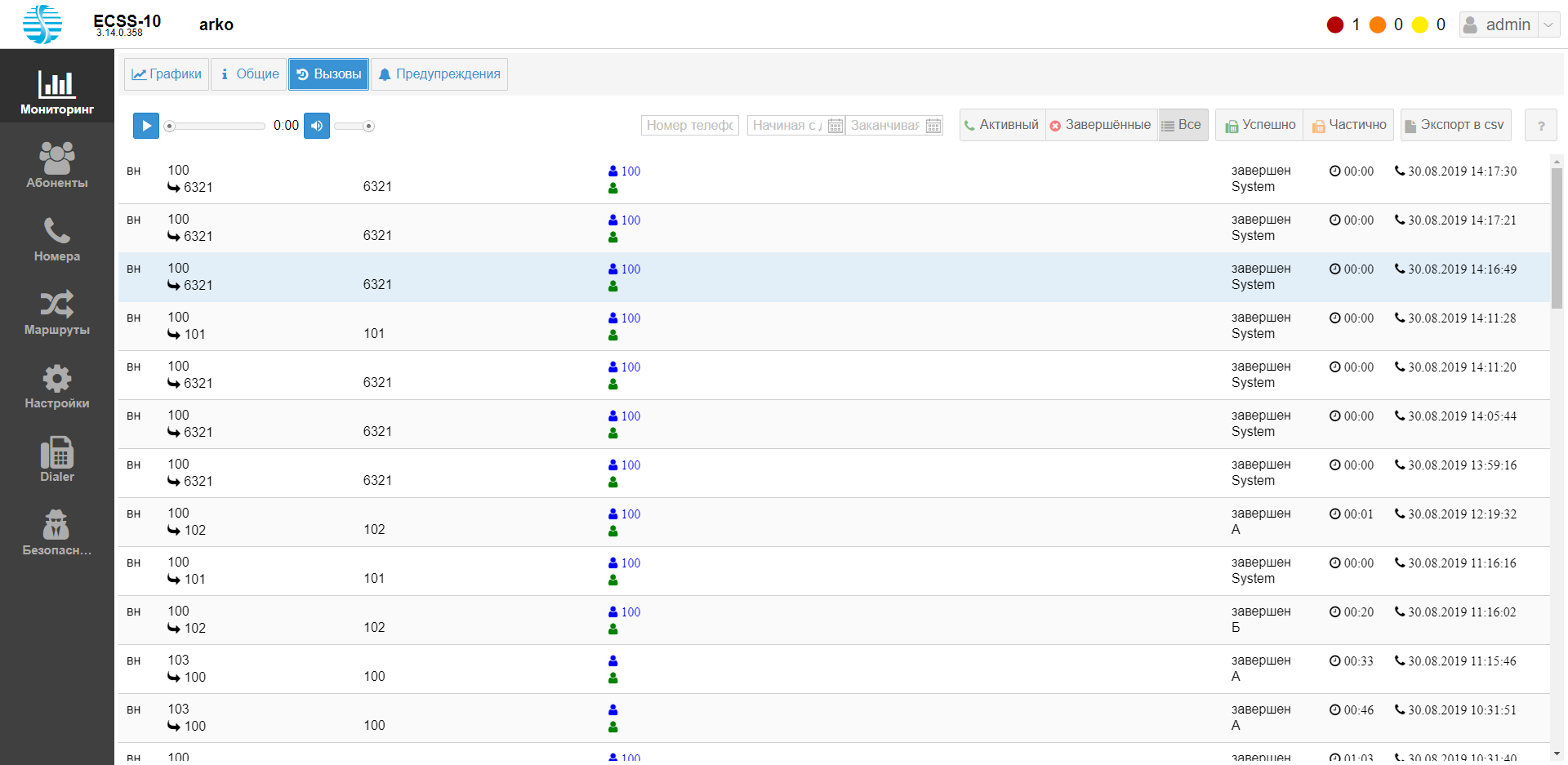
Task: Click the 00:46 duration value
Action: pyautogui.click(x=1359, y=710)
